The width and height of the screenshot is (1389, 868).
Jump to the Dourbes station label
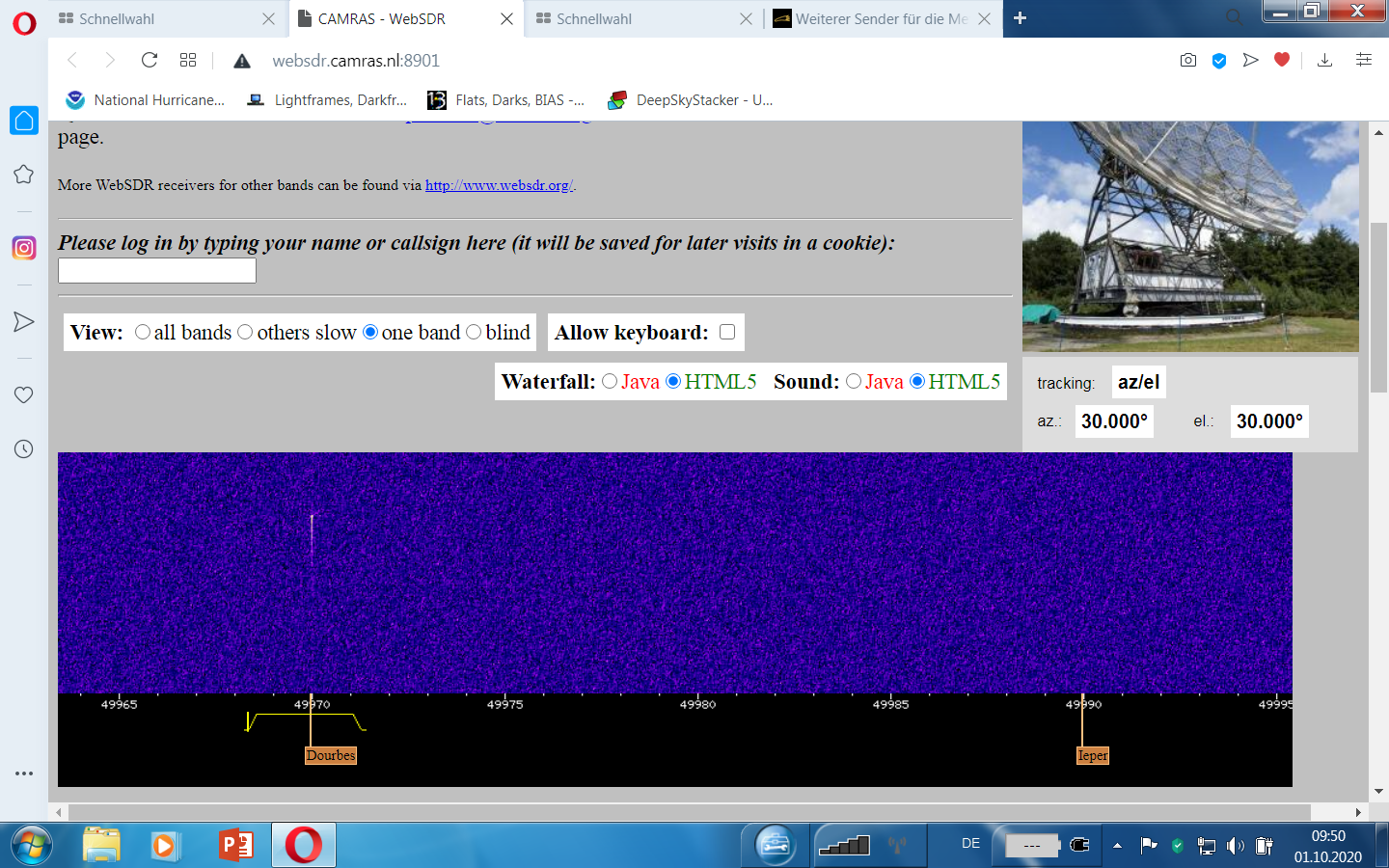tap(331, 755)
